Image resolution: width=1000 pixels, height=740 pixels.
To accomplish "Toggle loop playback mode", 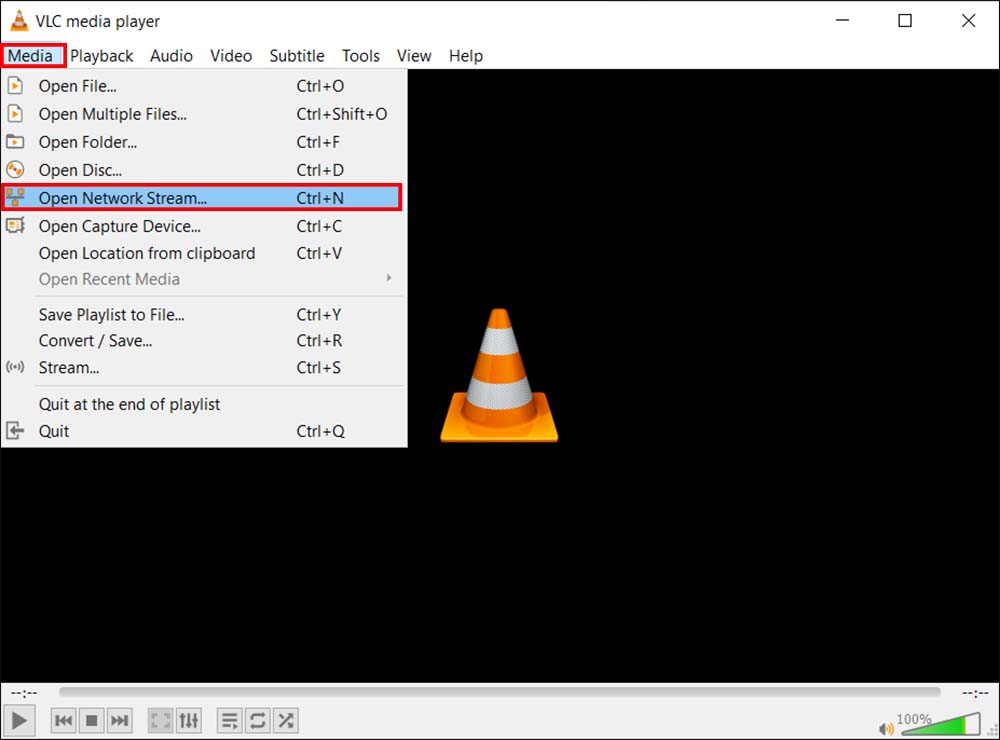I will 257,719.
